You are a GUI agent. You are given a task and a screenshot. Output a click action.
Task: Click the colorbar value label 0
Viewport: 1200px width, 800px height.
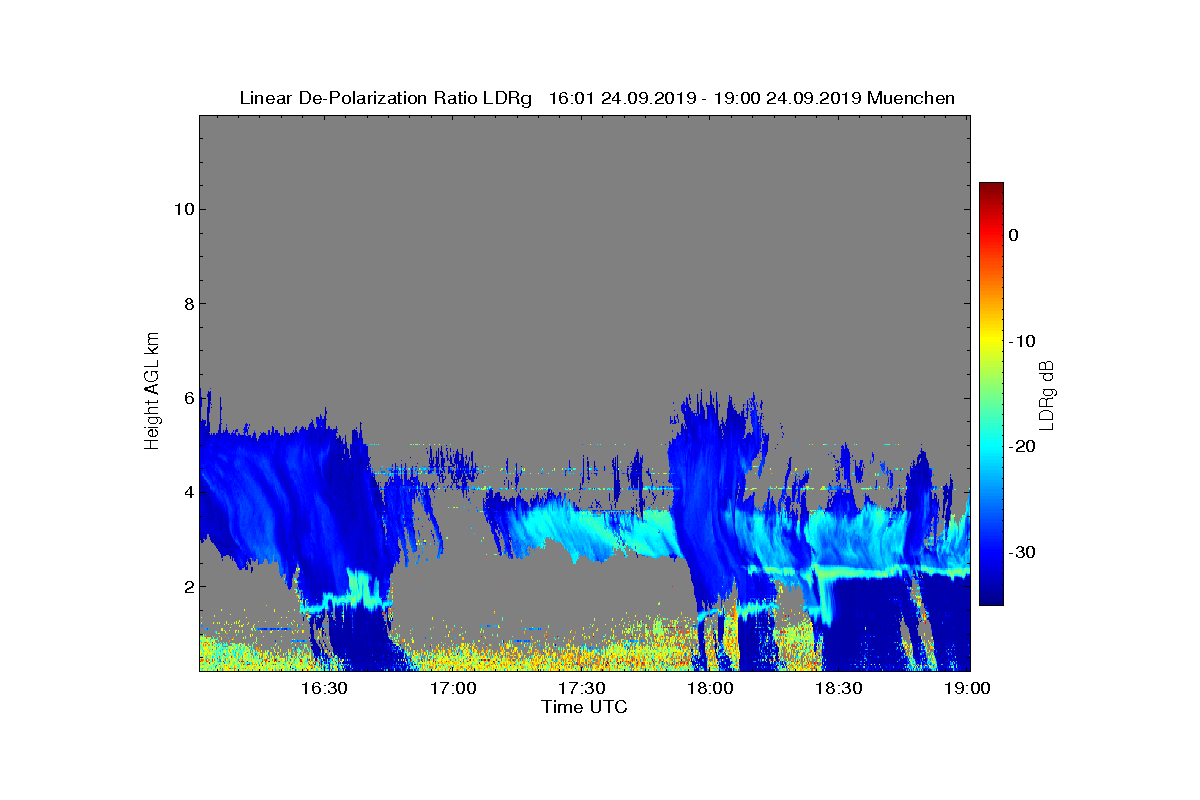1013,235
